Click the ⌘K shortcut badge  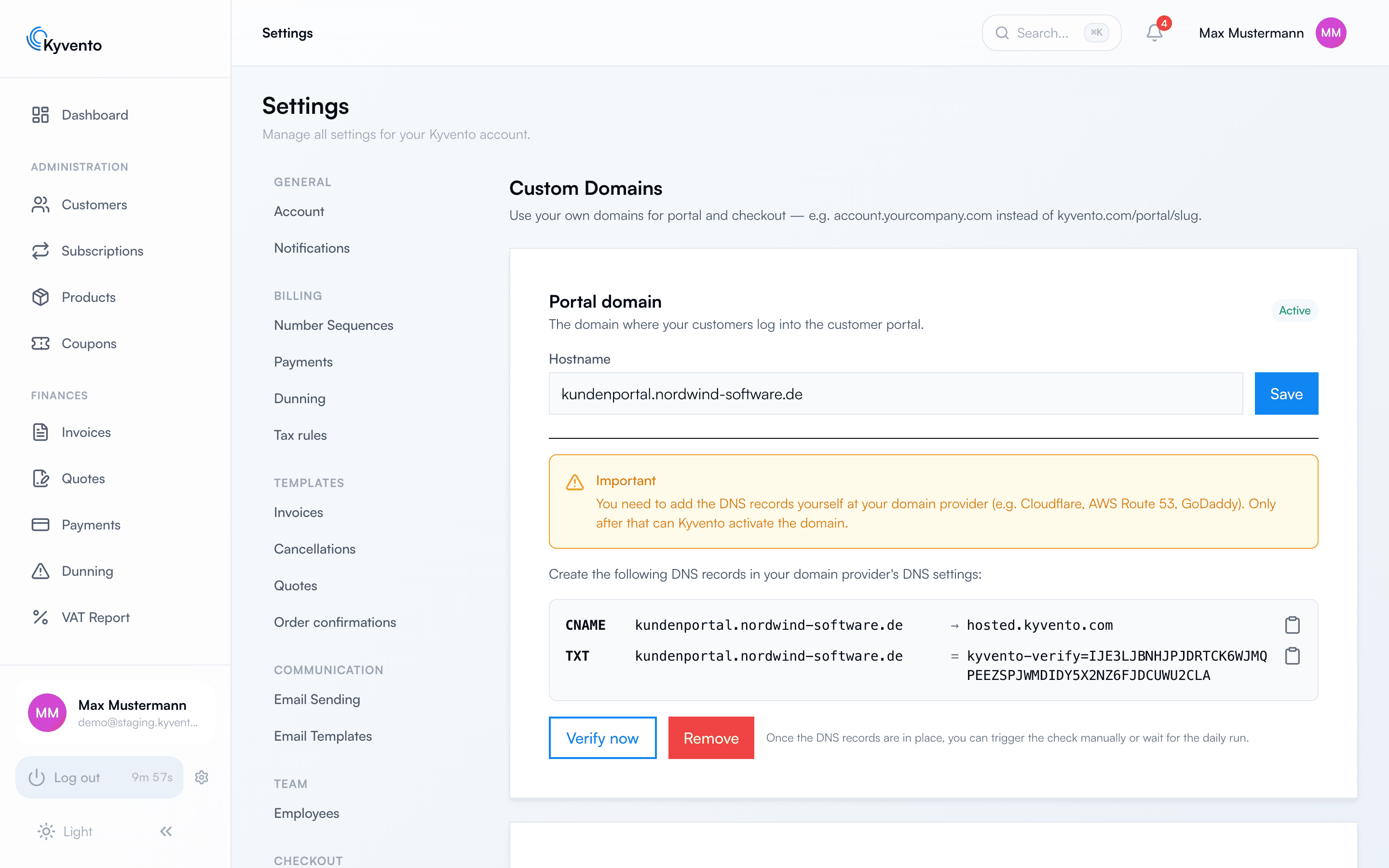click(x=1096, y=33)
